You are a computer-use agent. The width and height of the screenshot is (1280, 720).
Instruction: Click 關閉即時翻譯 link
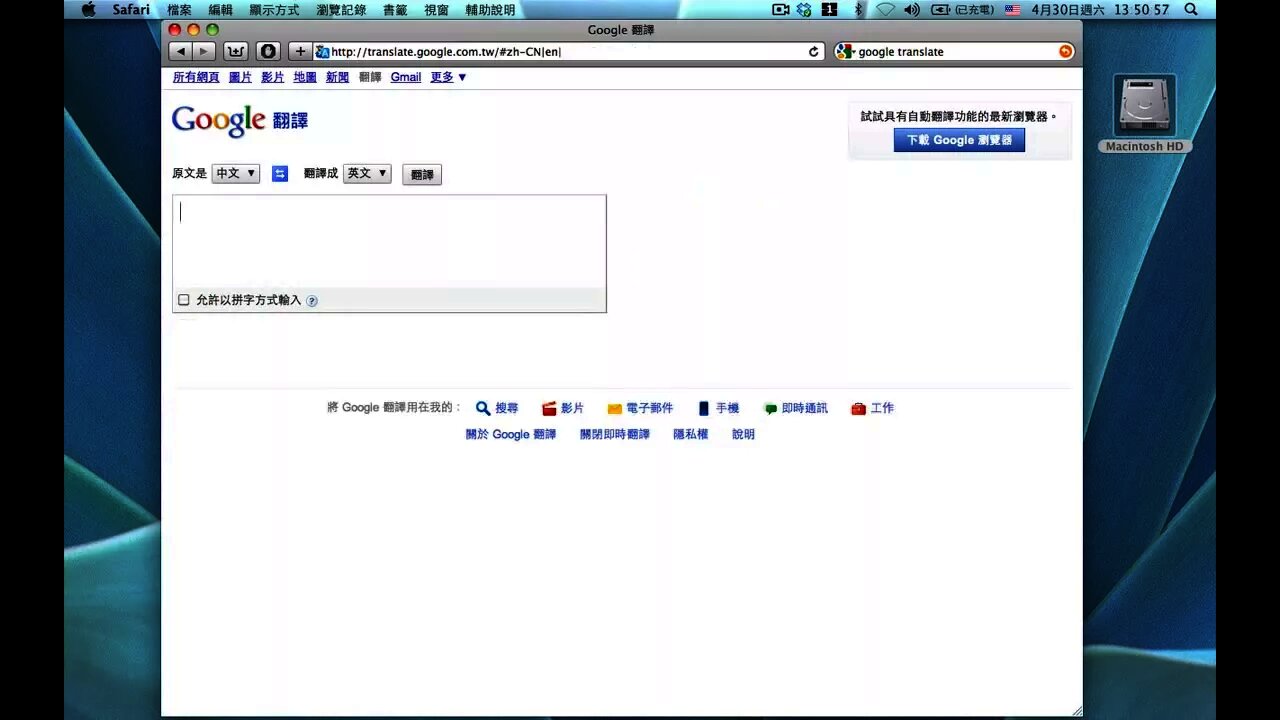[x=615, y=435]
